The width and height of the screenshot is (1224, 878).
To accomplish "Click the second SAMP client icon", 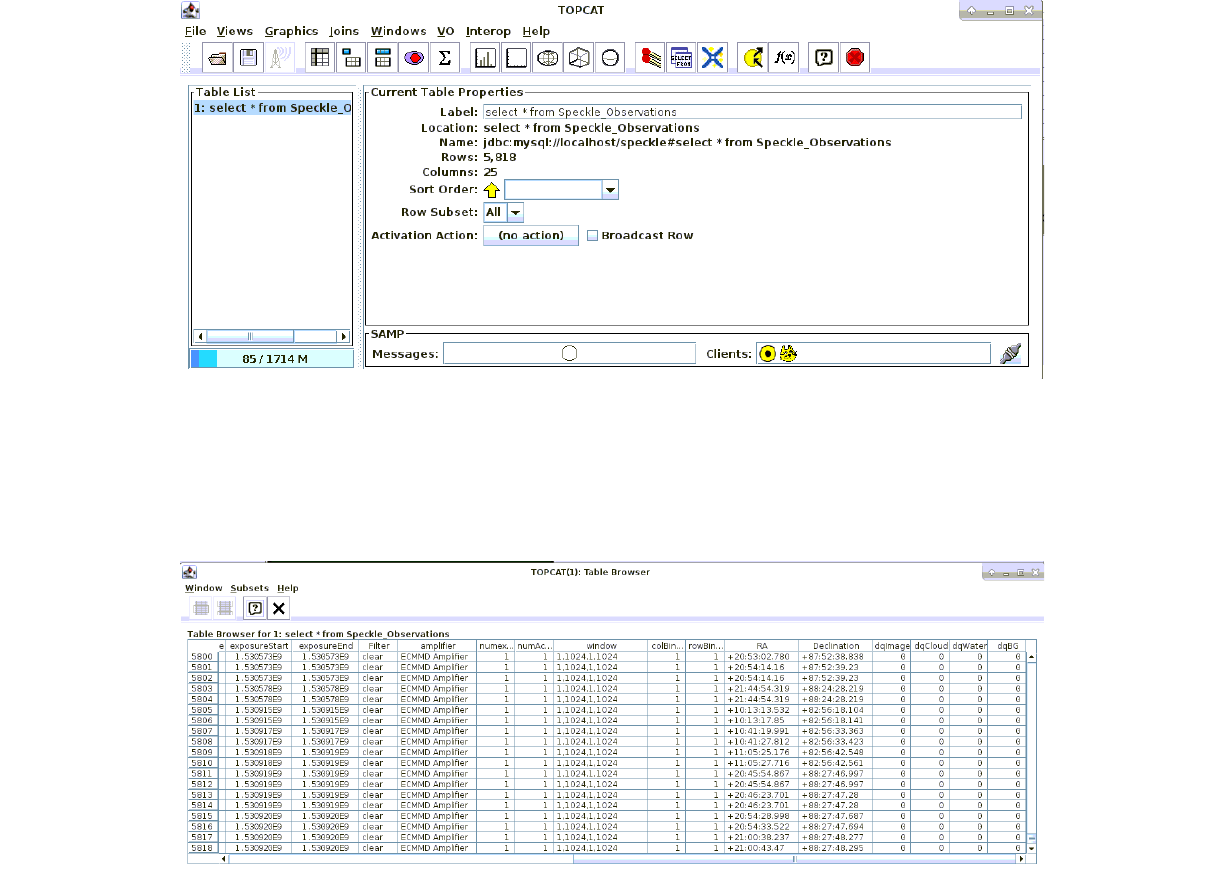I will coord(788,354).
